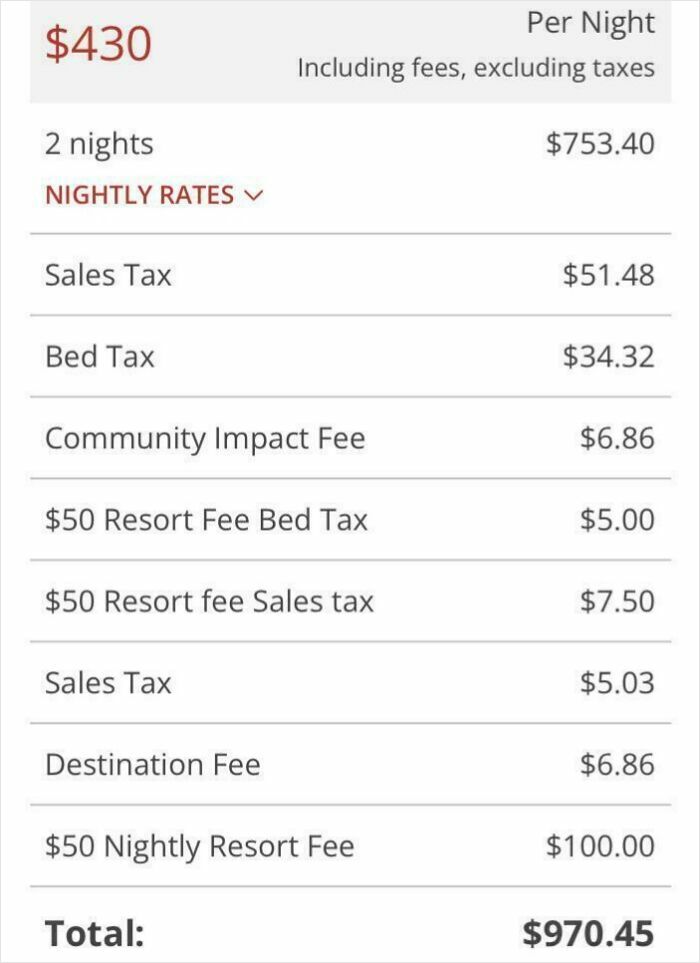Select the 2 nights line item
This screenshot has height=963, width=700.
pyautogui.click(x=99, y=144)
